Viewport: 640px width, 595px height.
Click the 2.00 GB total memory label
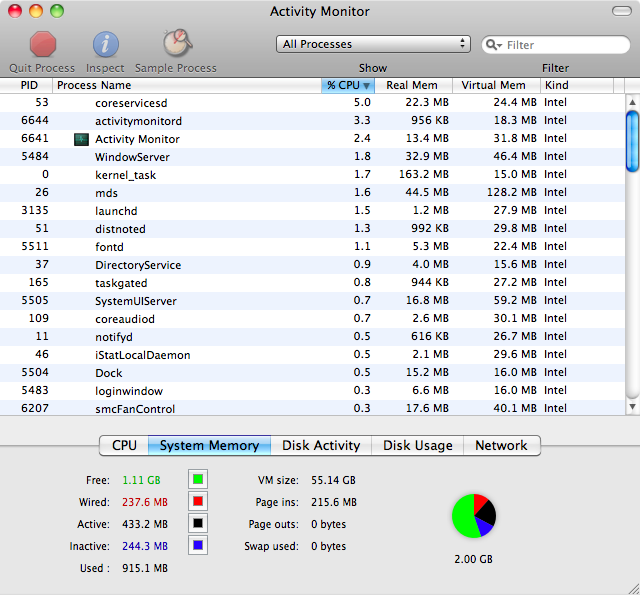(473, 559)
